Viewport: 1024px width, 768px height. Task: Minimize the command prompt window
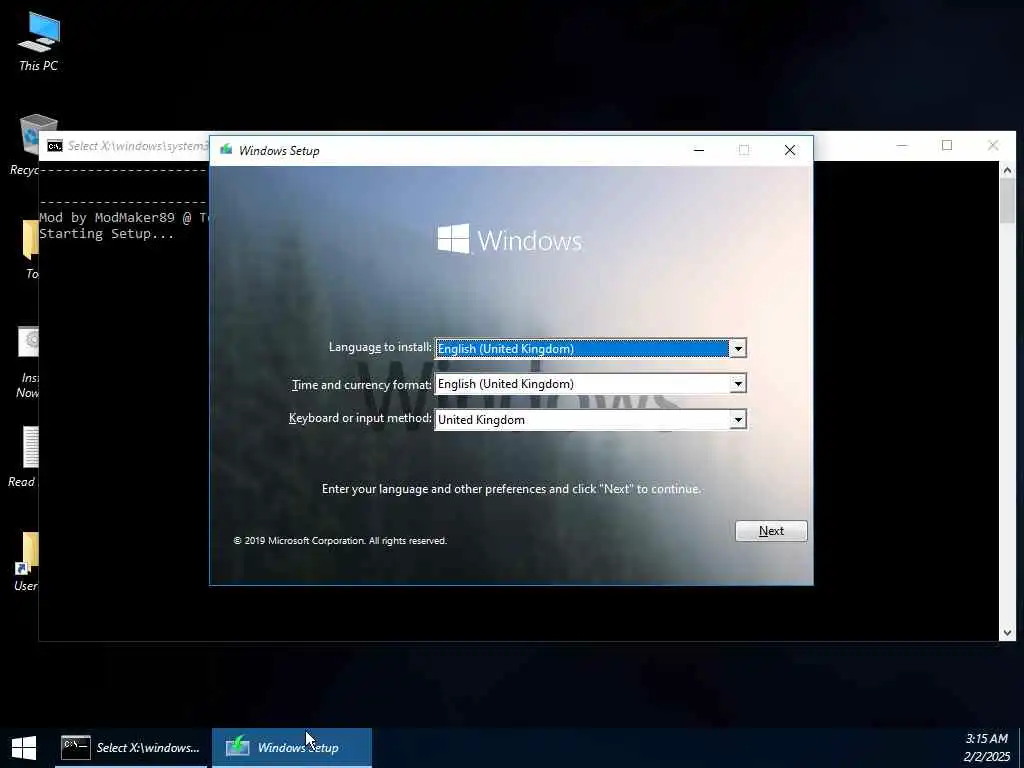click(902, 146)
